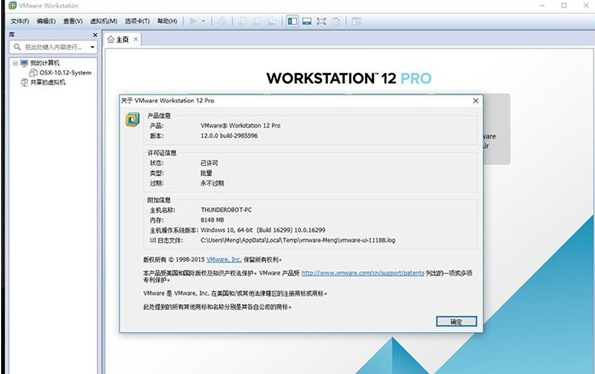595x374 pixels.
Task: Click the Enter Full Screen toolbar icon
Action: pyautogui.click(x=321, y=21)
